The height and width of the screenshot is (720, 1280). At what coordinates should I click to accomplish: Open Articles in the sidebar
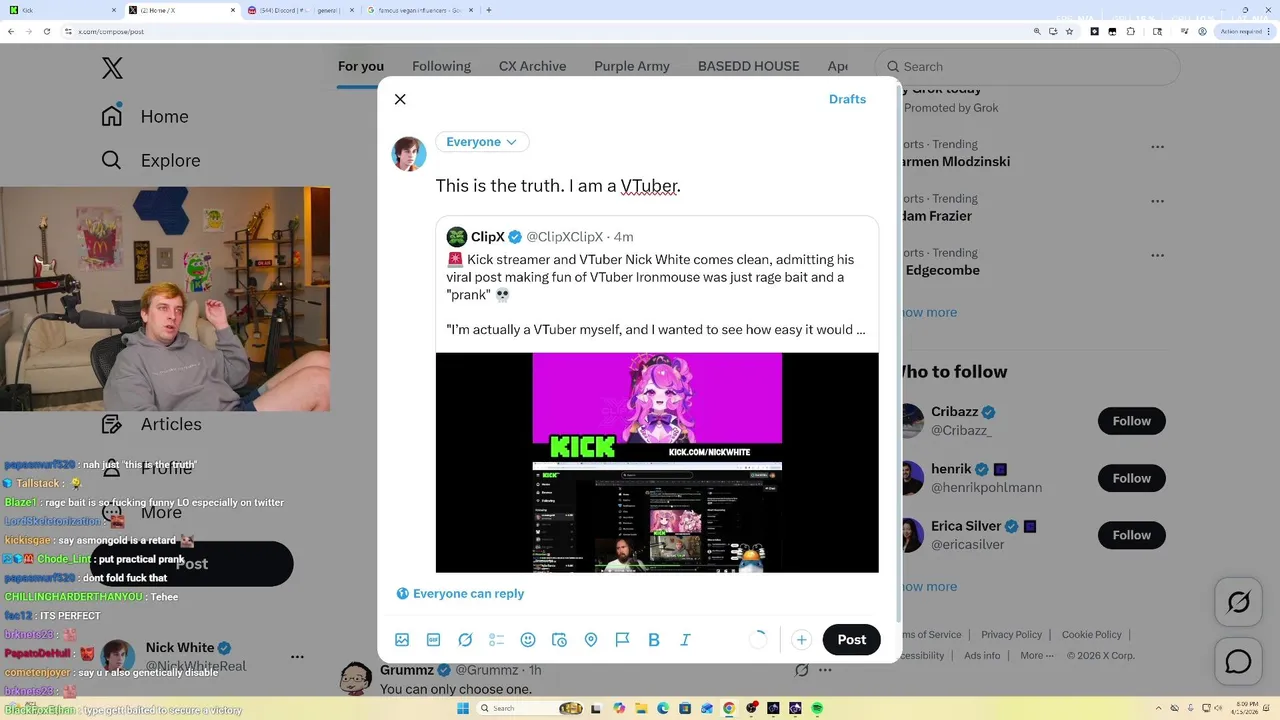click(152, 424)
